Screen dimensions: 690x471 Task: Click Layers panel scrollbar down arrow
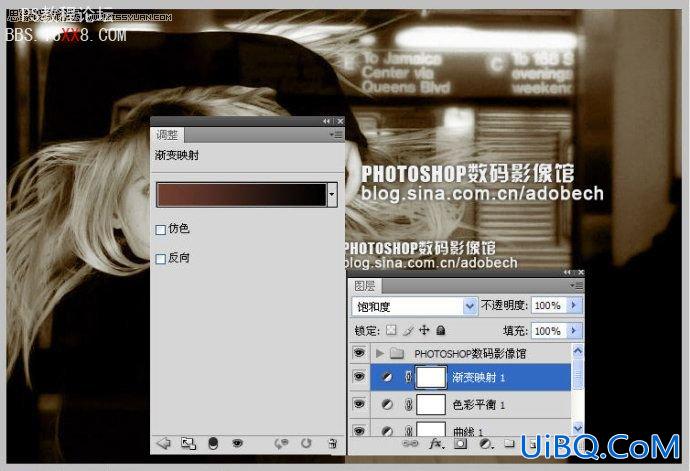(x=578, y=427)
